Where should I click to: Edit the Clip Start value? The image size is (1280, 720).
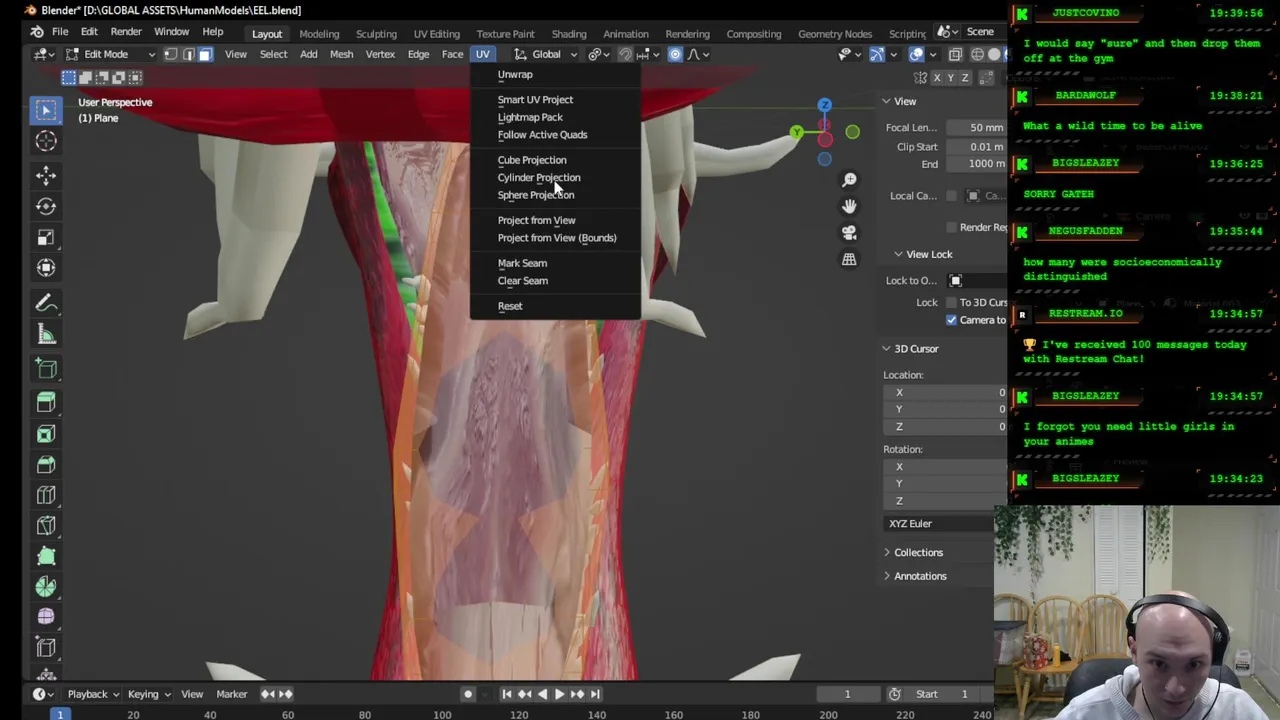click(974, 147)
